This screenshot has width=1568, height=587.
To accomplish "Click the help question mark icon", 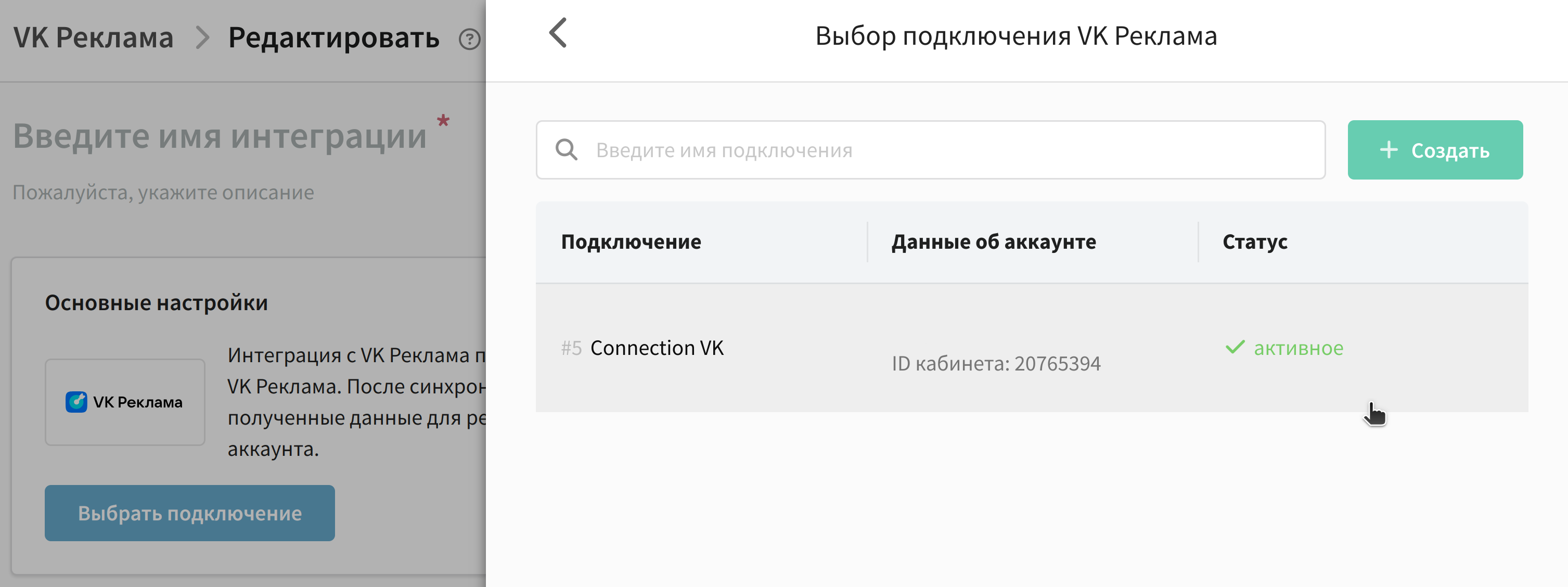I will coord(469,40).
